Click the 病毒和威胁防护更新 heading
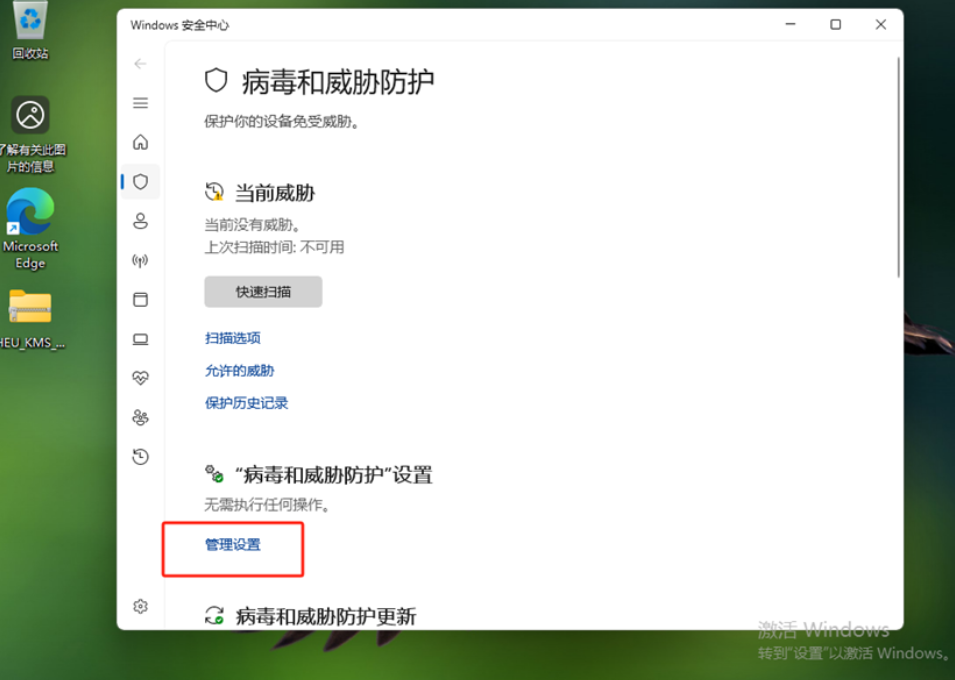The height and width of the screenshot is (680, 955). (326, 616)
